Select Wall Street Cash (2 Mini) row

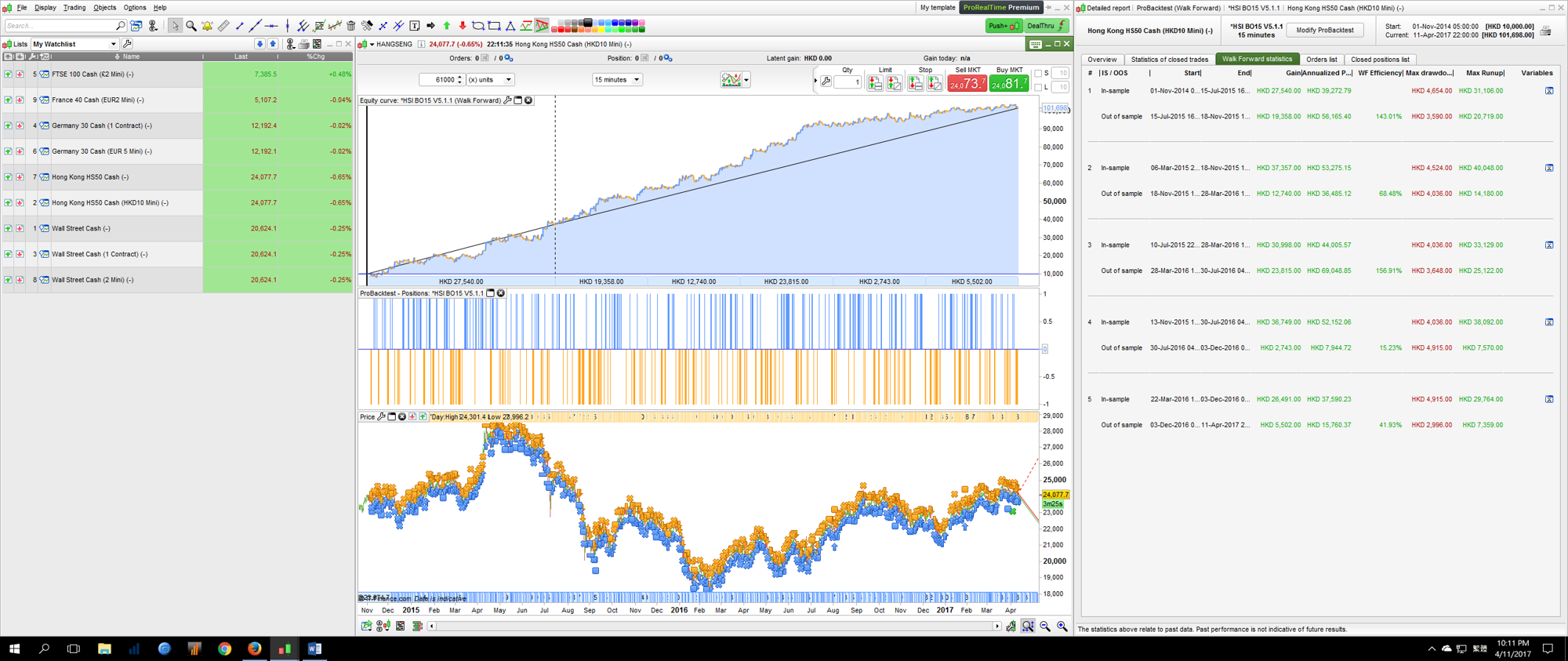tap(177, 280)
